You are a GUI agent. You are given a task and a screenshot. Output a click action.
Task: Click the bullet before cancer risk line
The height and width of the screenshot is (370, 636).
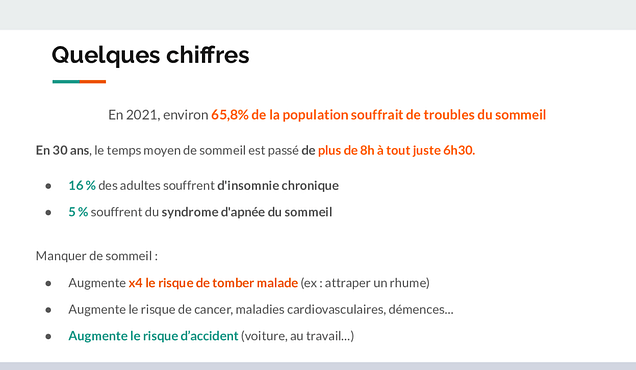[48, 310]
